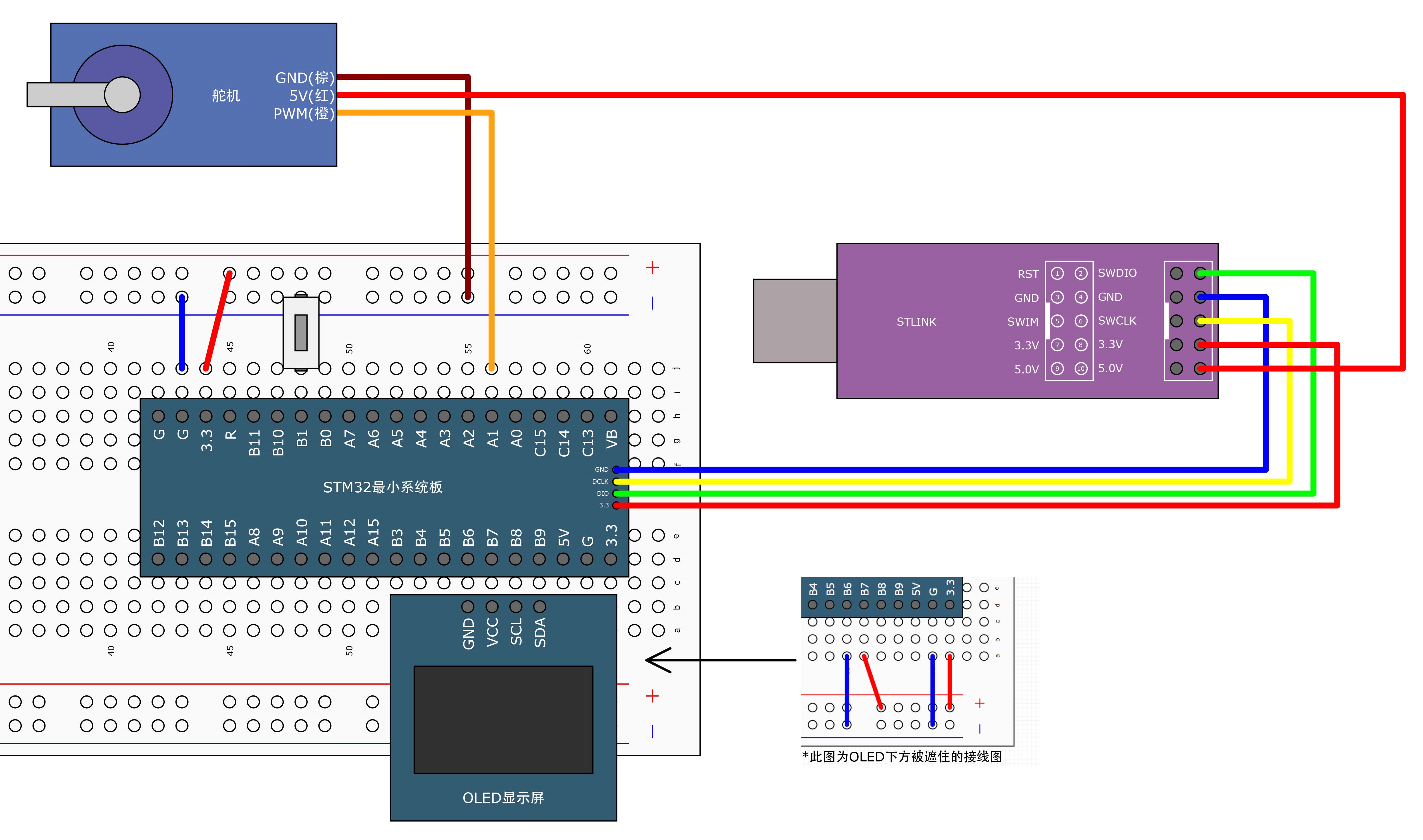Click the PWM(橙) label on the servo
The height and width of the screenshot is (840, 1423).
coord(304,114)
